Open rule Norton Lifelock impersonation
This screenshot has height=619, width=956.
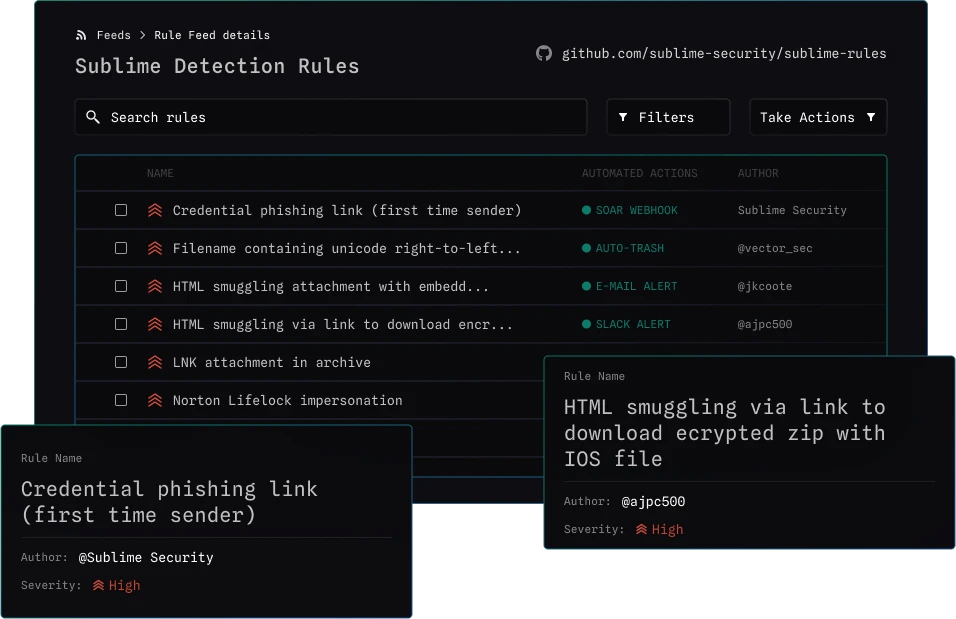click(287, 400)
